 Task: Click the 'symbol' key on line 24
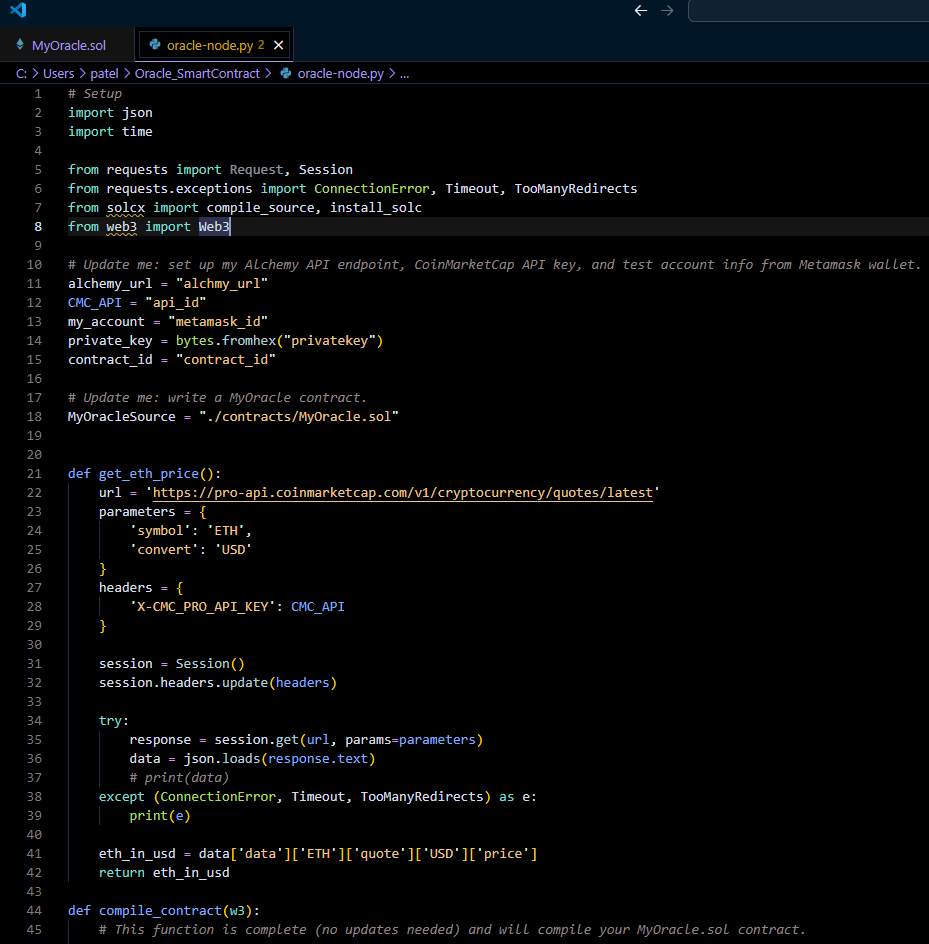[x=160, y=530]
